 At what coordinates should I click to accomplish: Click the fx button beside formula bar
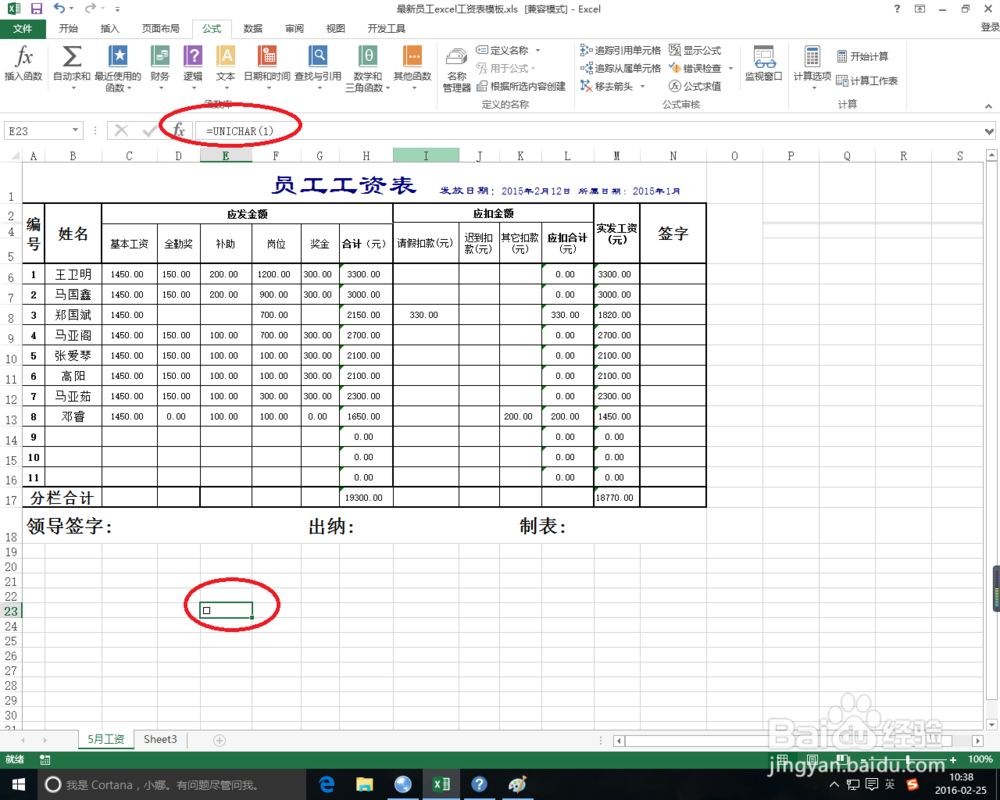tap(179, 131)
